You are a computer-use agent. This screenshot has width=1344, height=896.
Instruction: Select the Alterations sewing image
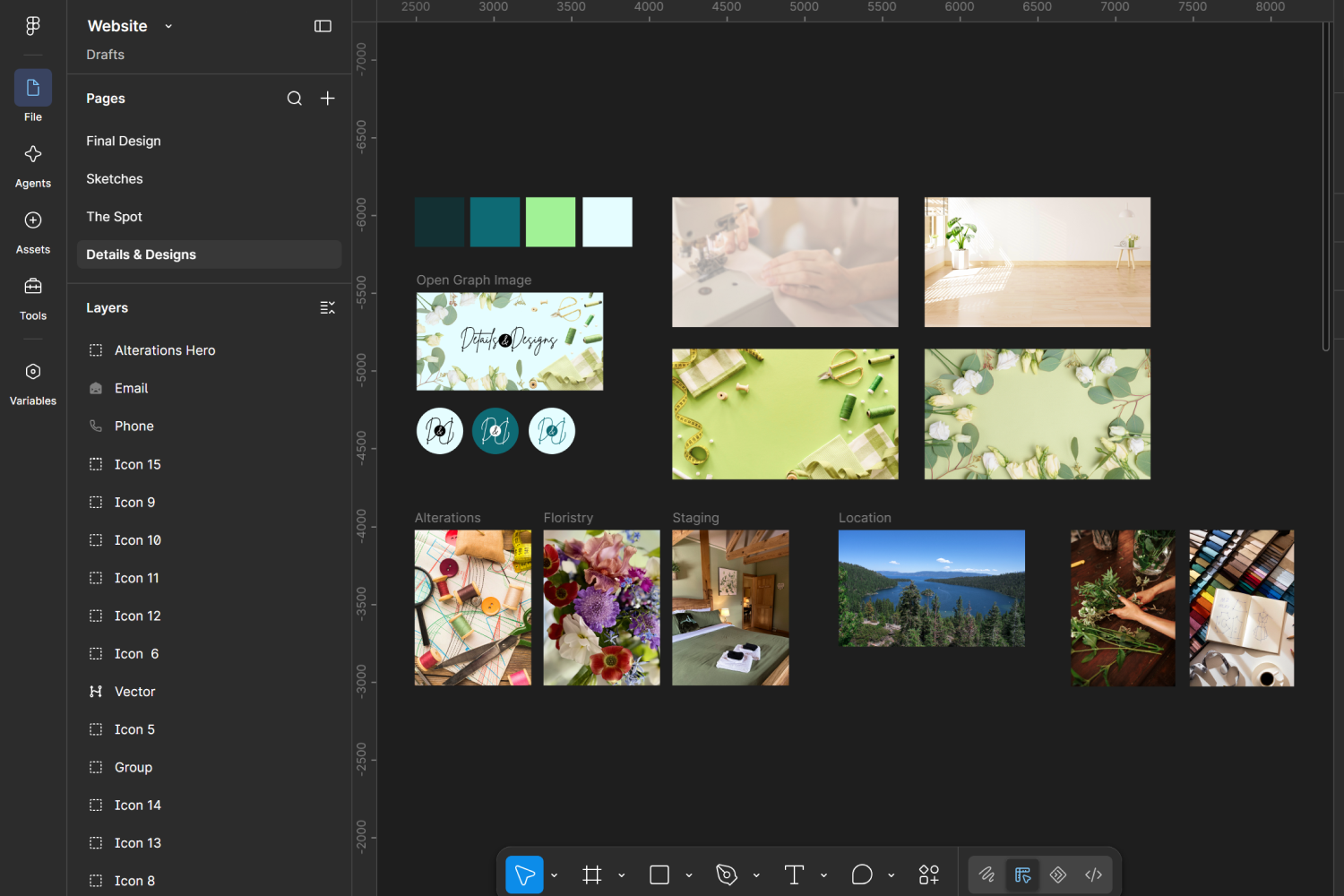473,607
